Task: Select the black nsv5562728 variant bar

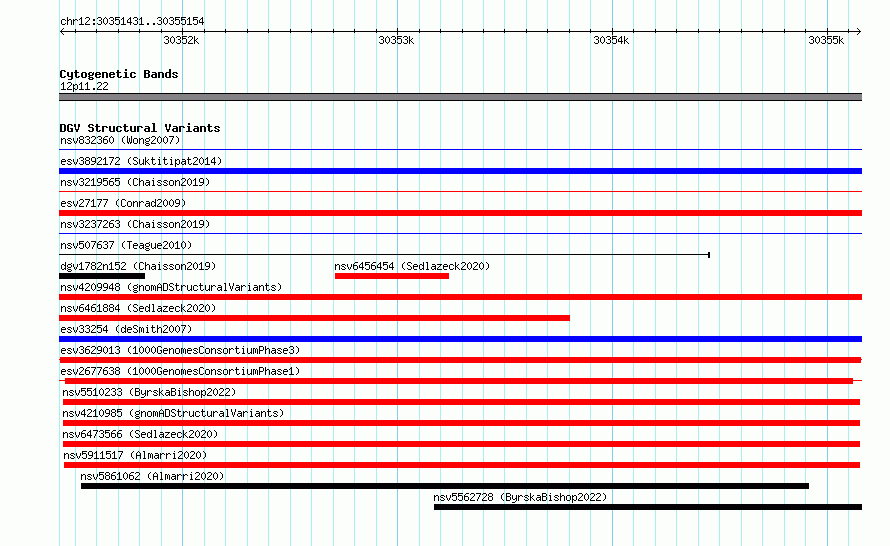Action: (x=648, y=507)
